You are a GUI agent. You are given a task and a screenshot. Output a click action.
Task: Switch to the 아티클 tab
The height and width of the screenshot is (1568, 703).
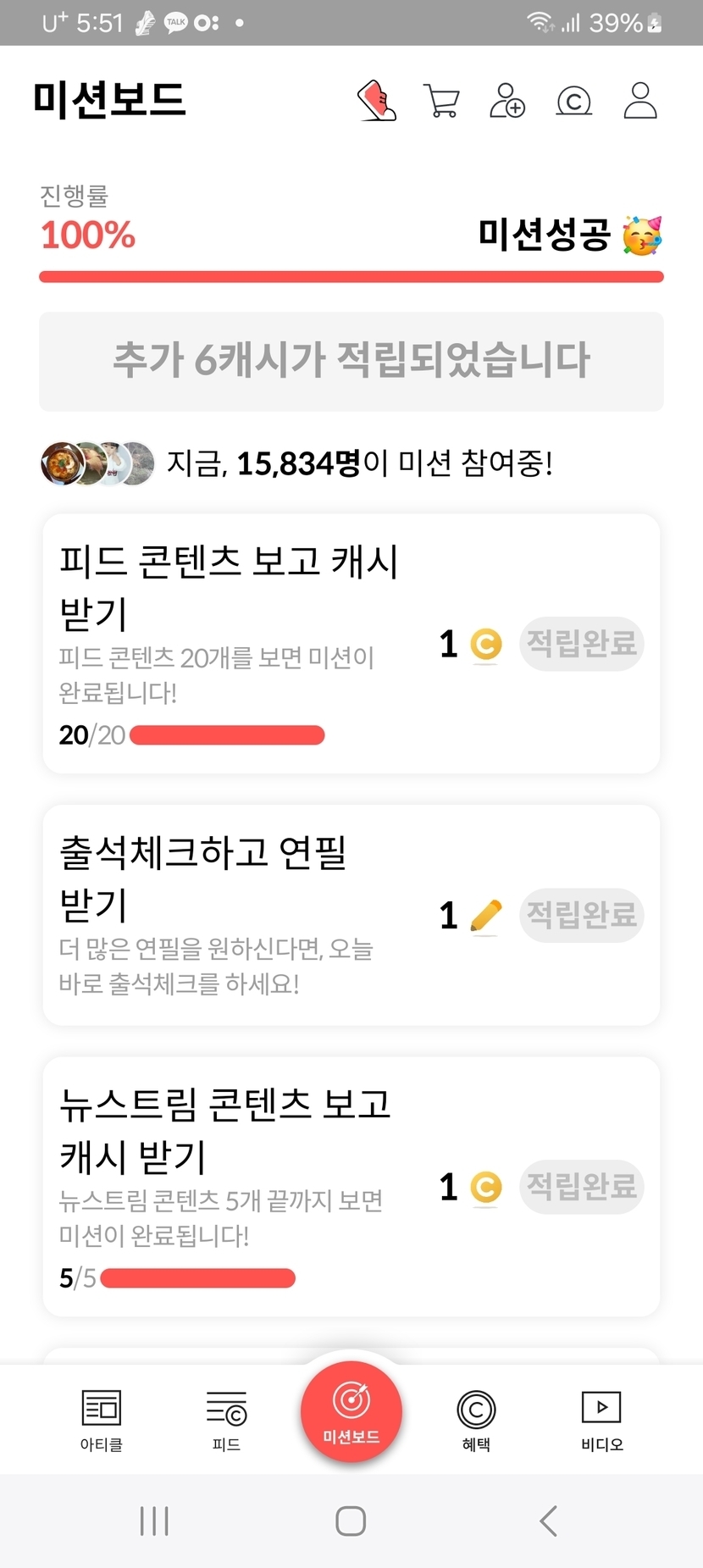(x=102, y=1420)
